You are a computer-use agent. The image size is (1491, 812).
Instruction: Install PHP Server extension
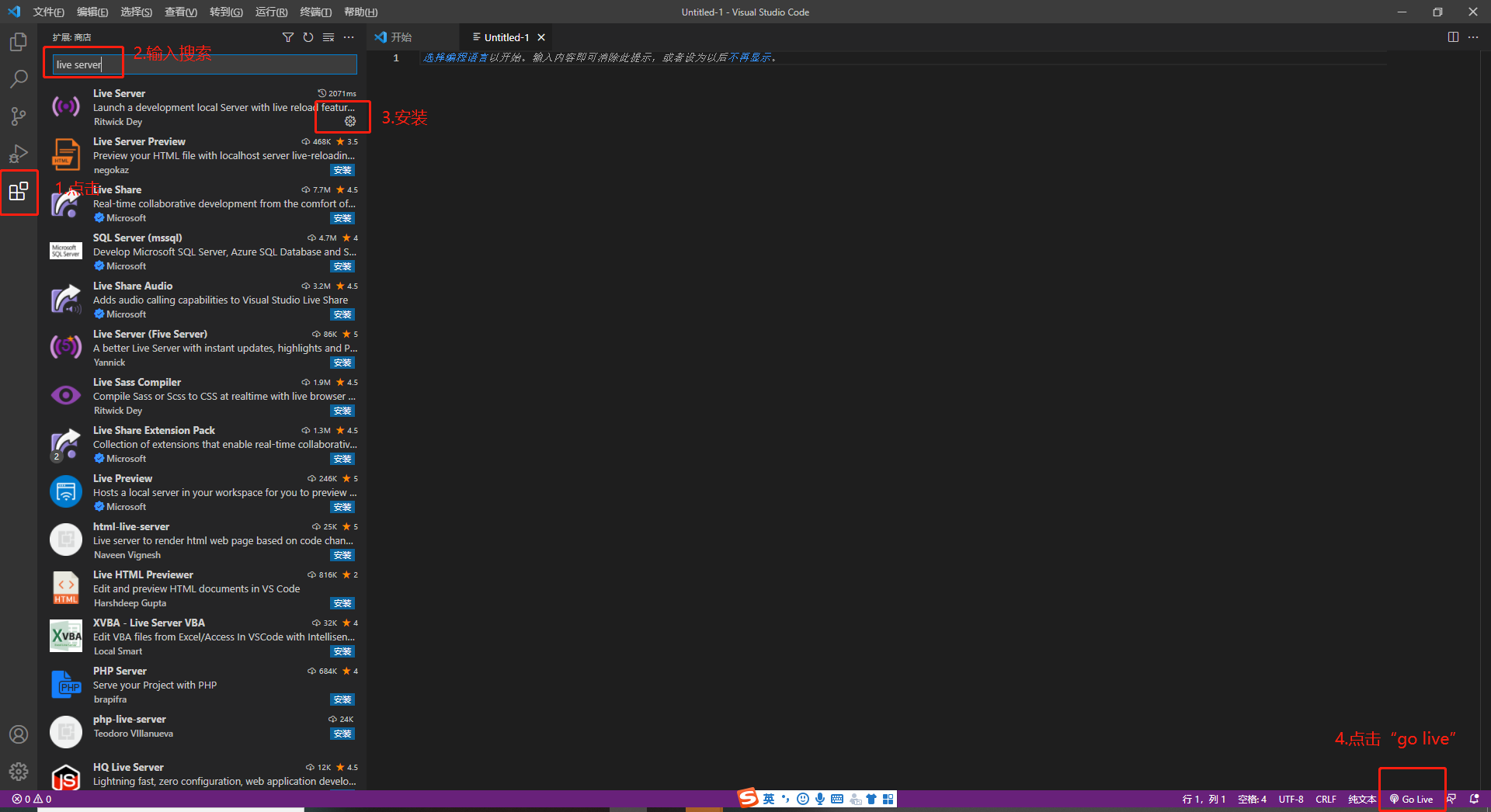coord(342,699)
